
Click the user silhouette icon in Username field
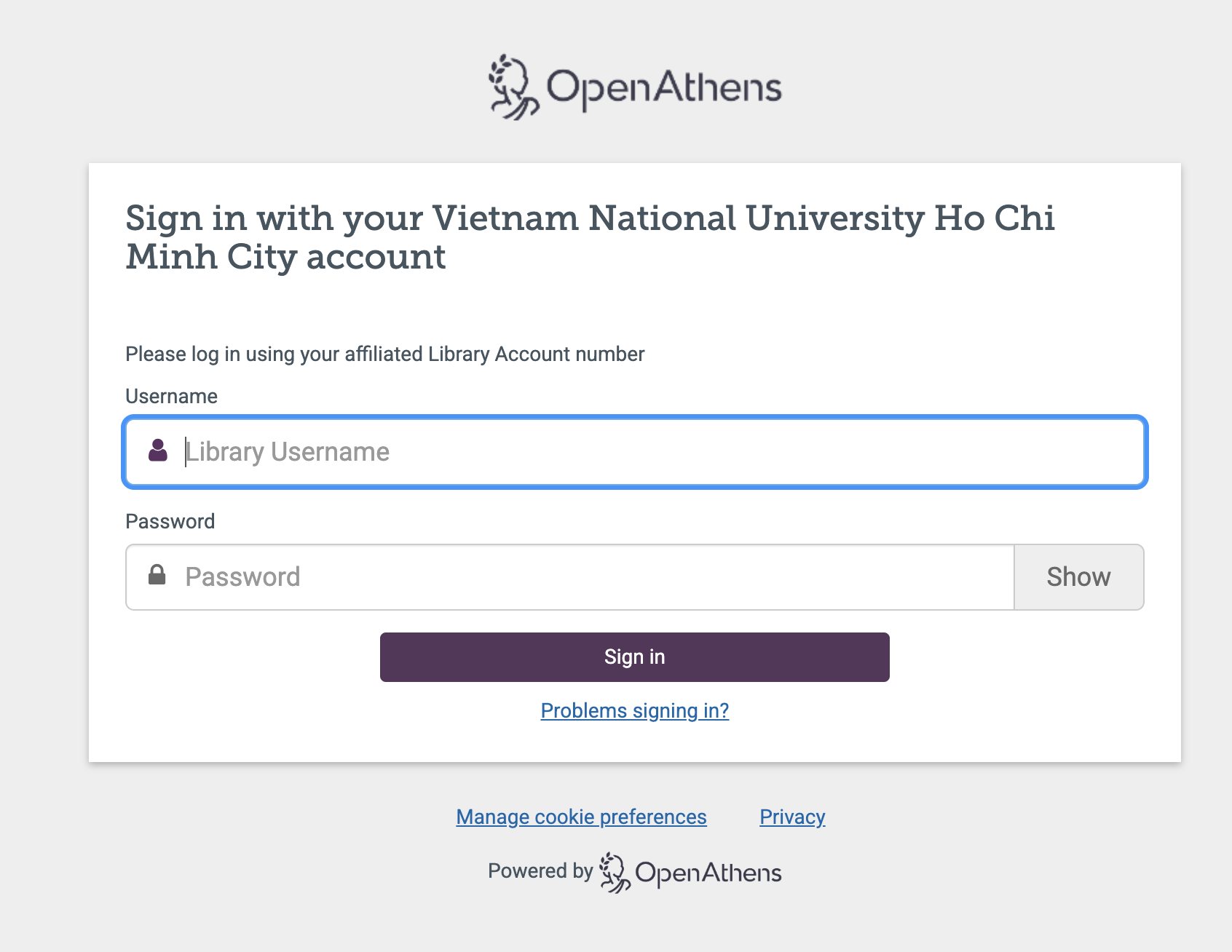click(158, 451)
